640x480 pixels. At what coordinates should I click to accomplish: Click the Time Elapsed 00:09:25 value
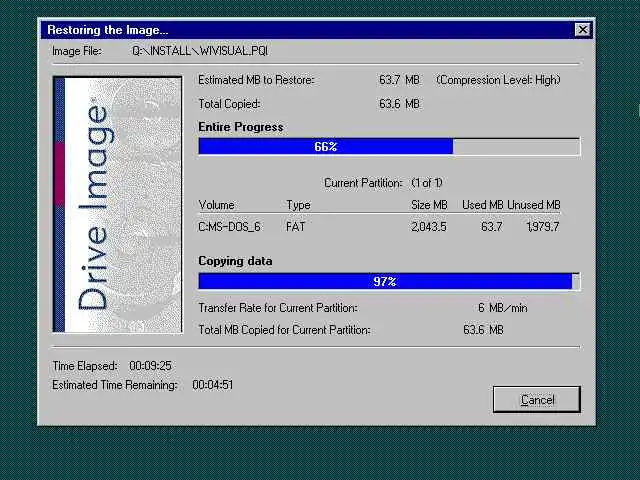[x=150, y=366]
